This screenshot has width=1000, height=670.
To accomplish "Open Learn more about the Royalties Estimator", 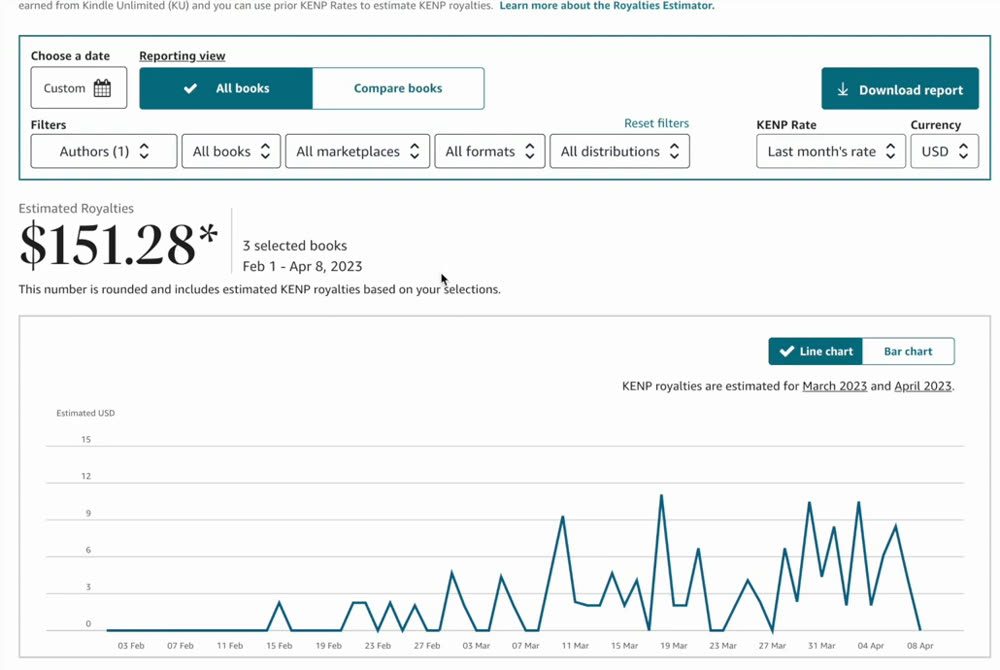I will pos(607,6).
